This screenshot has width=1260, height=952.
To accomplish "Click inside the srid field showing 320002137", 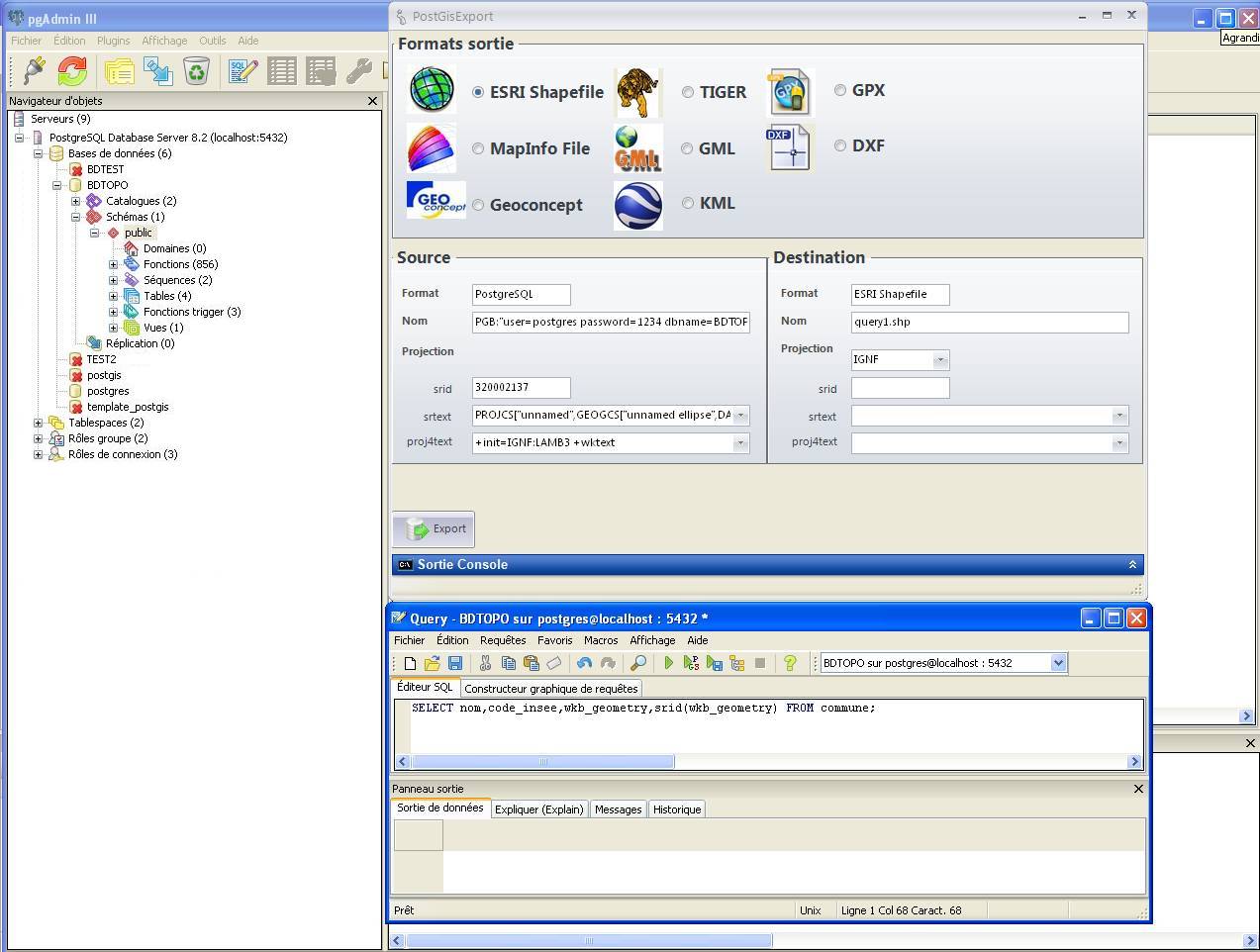I will pyautogui.click(x=521, y=387).
